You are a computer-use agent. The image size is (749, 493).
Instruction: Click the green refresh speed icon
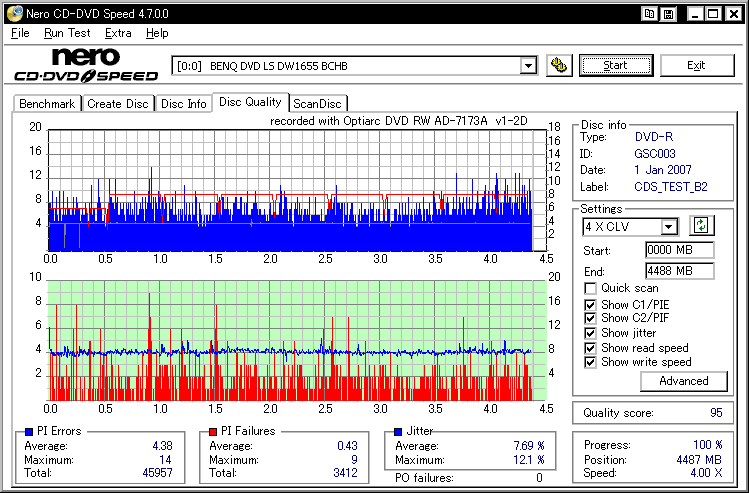point(701,225)
